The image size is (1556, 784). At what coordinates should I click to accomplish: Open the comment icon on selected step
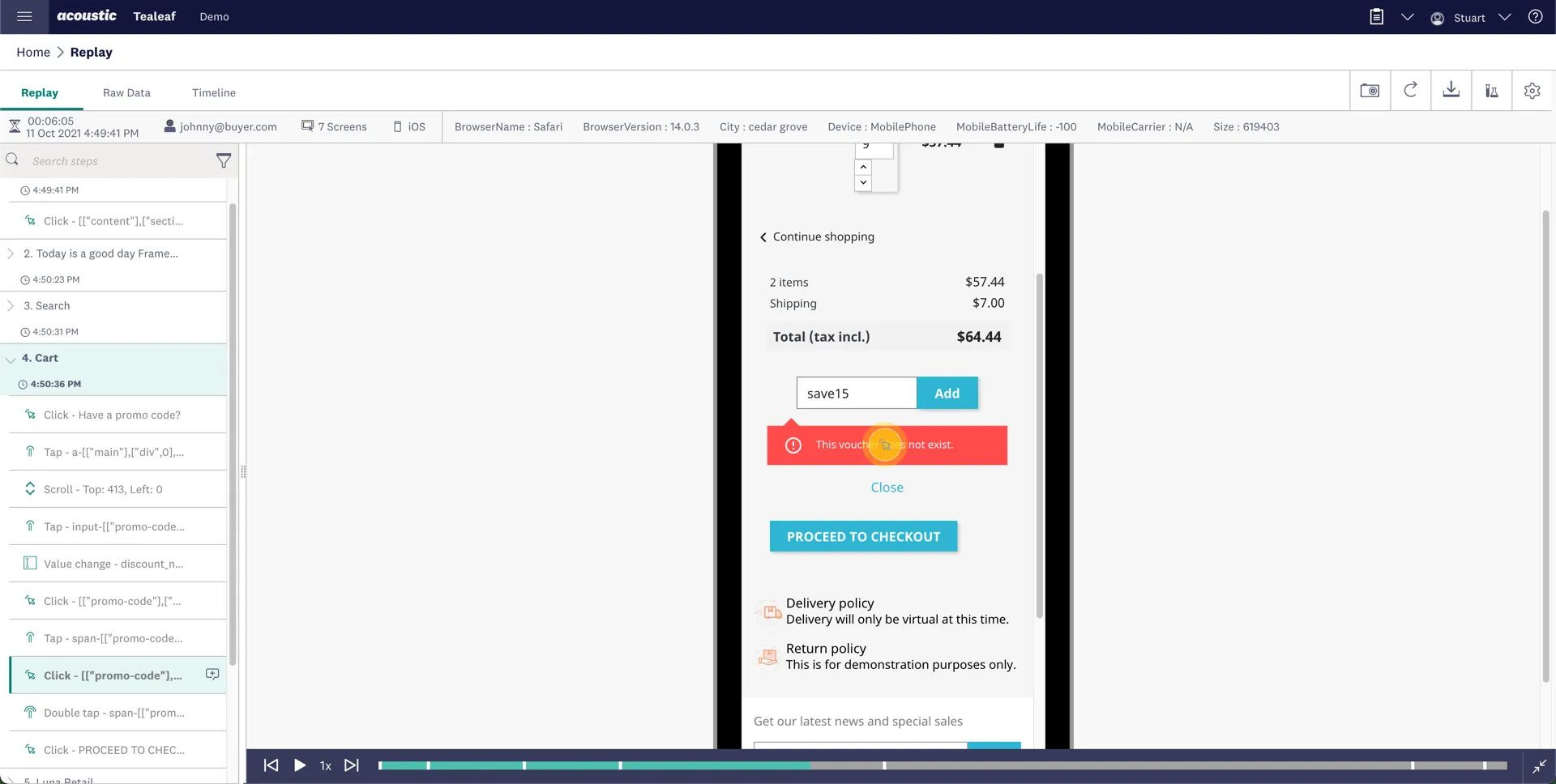point(212,675)
